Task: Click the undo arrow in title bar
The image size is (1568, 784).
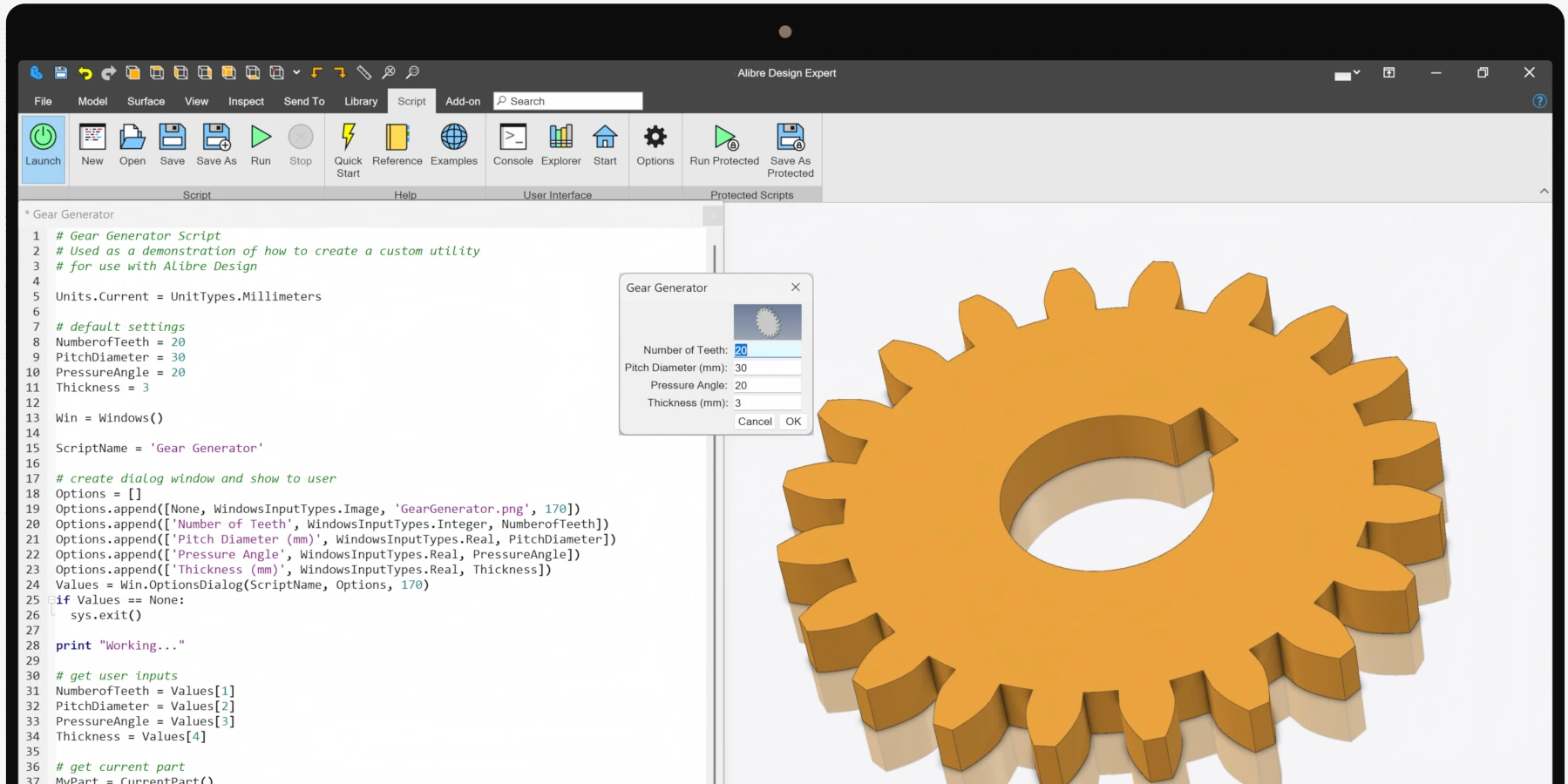Action: [85, 72]
